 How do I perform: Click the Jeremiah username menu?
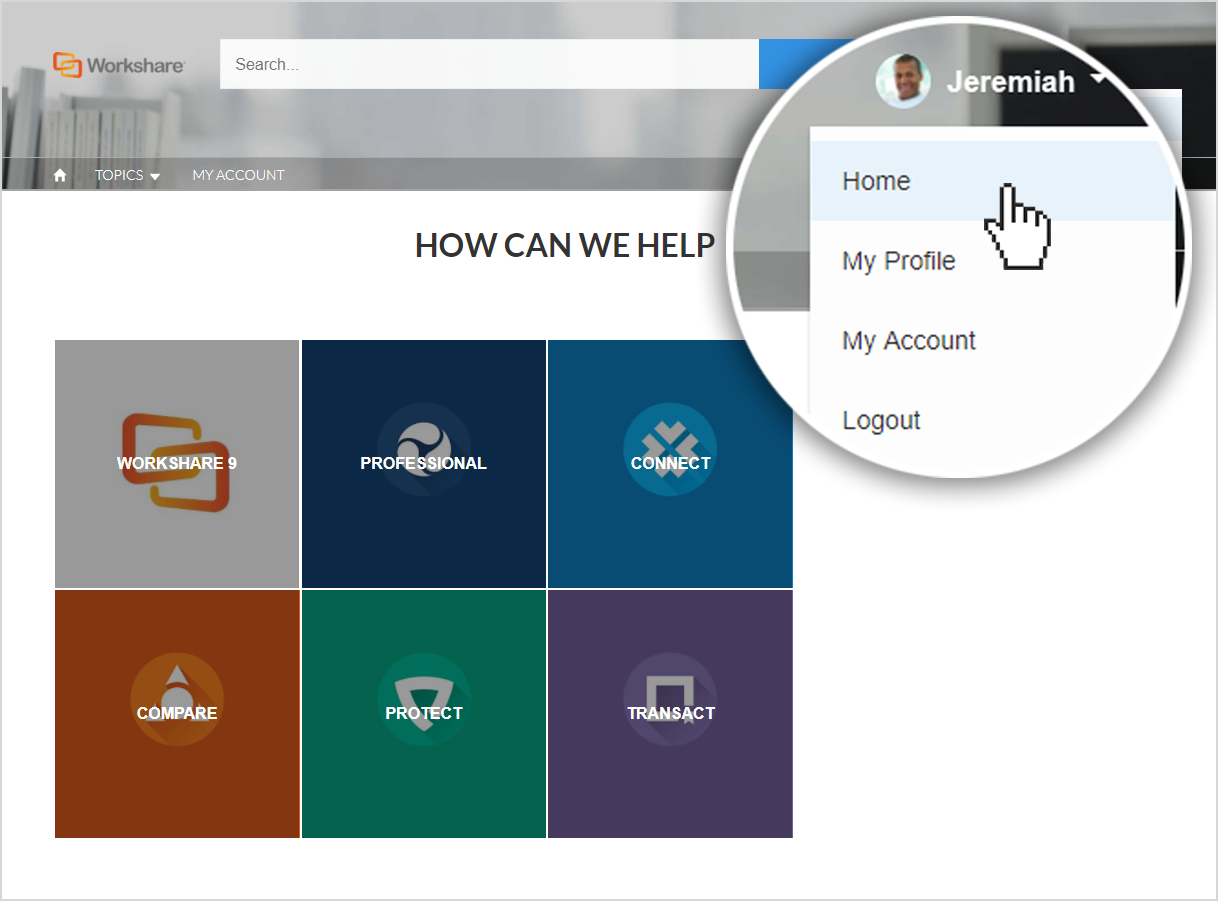[x=1011, y=81]
